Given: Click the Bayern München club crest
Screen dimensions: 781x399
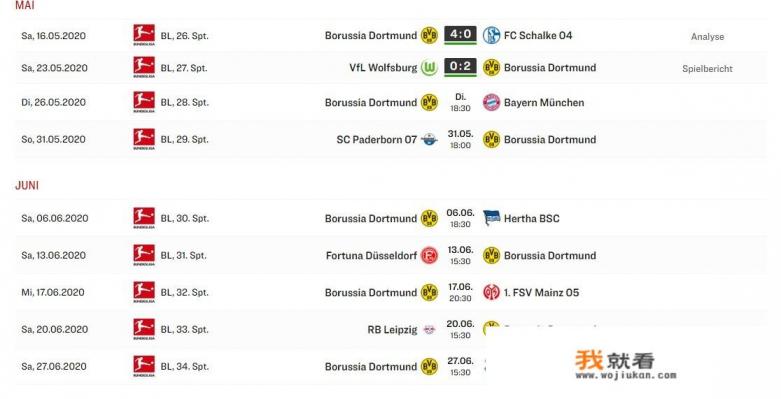Looking at the screenshot, I should coord(491,103).
